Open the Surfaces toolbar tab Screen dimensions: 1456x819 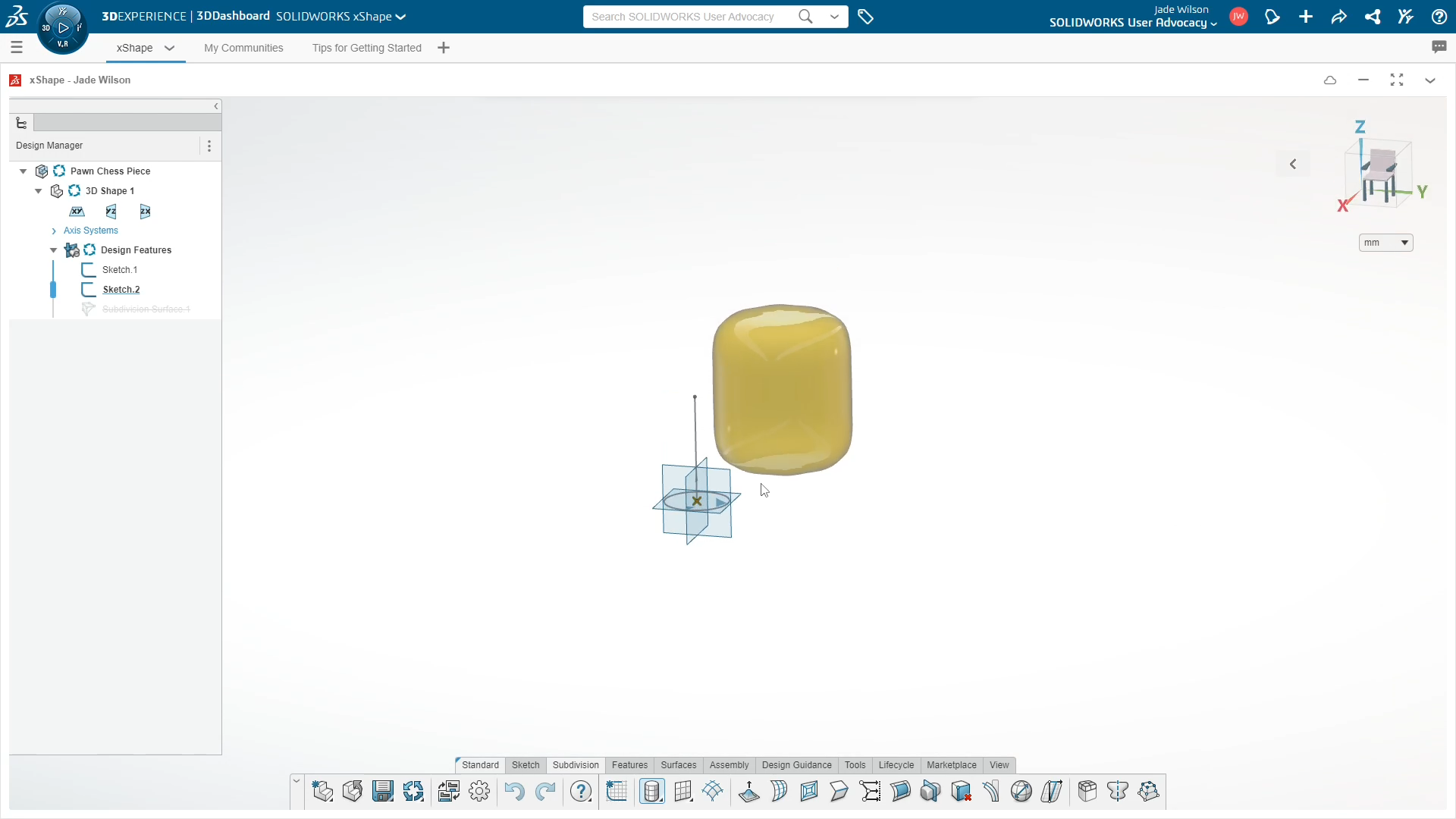[x=679, y=764]
